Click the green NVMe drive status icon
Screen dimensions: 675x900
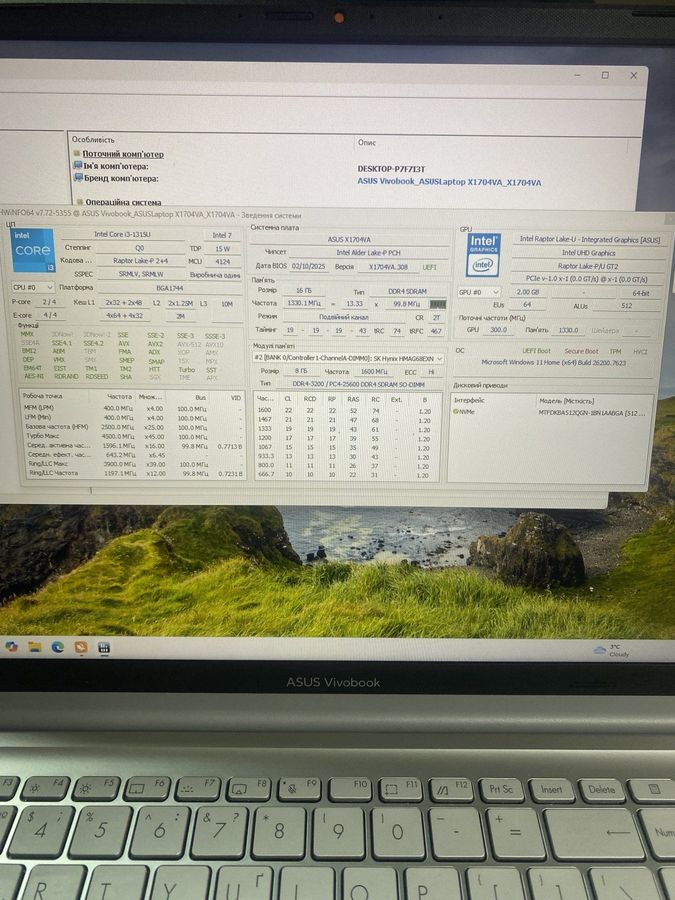[456, 411]
